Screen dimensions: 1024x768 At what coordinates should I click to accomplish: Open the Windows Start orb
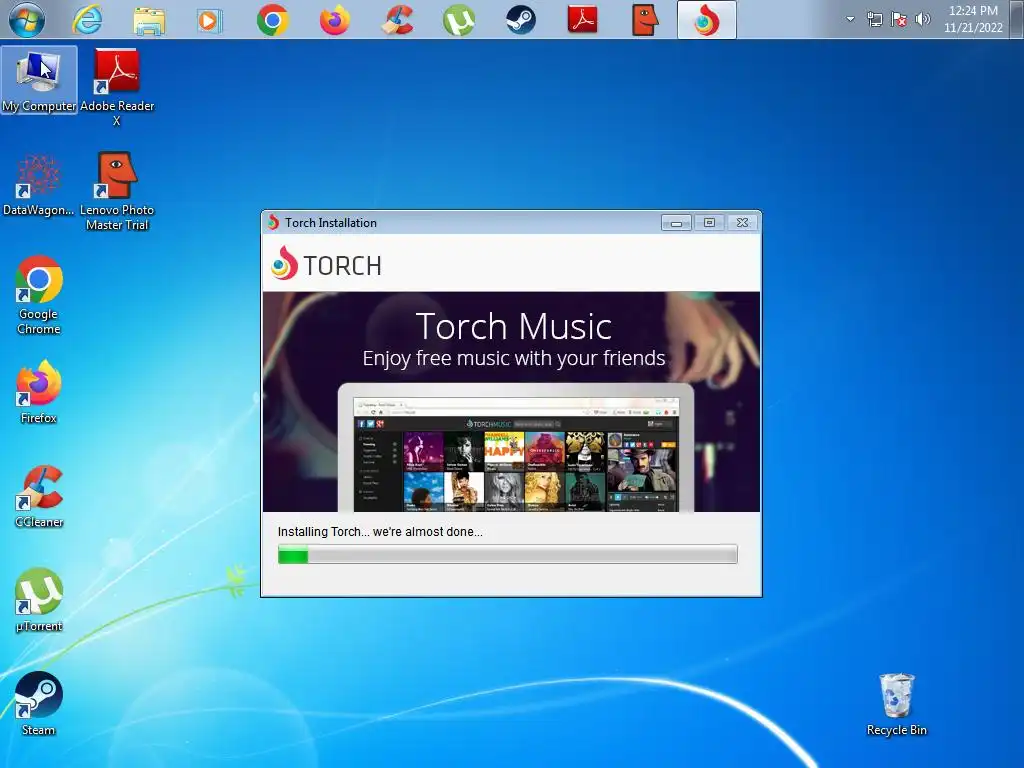click(27, 20)
